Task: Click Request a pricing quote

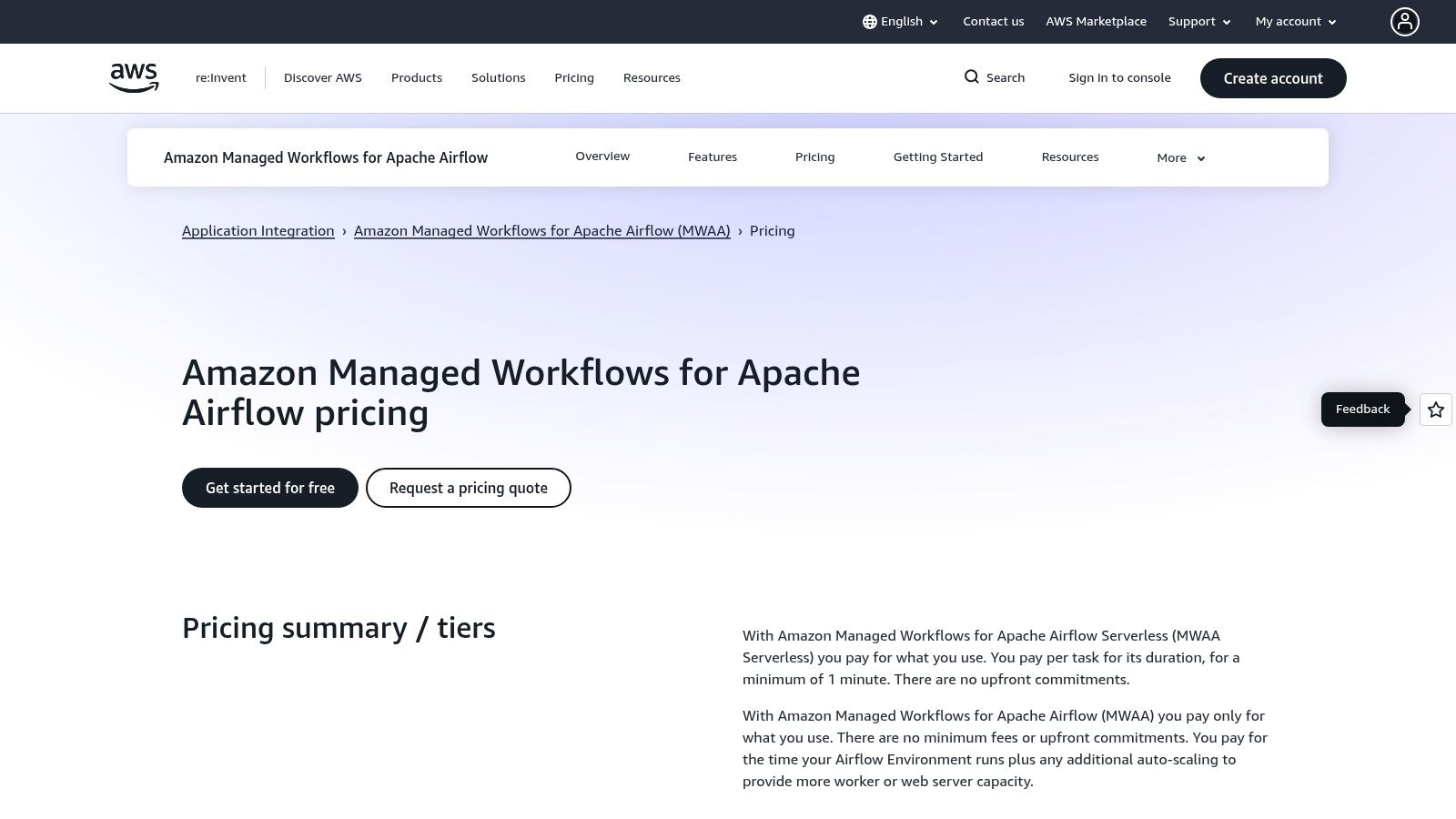Action: pos(468,488)
